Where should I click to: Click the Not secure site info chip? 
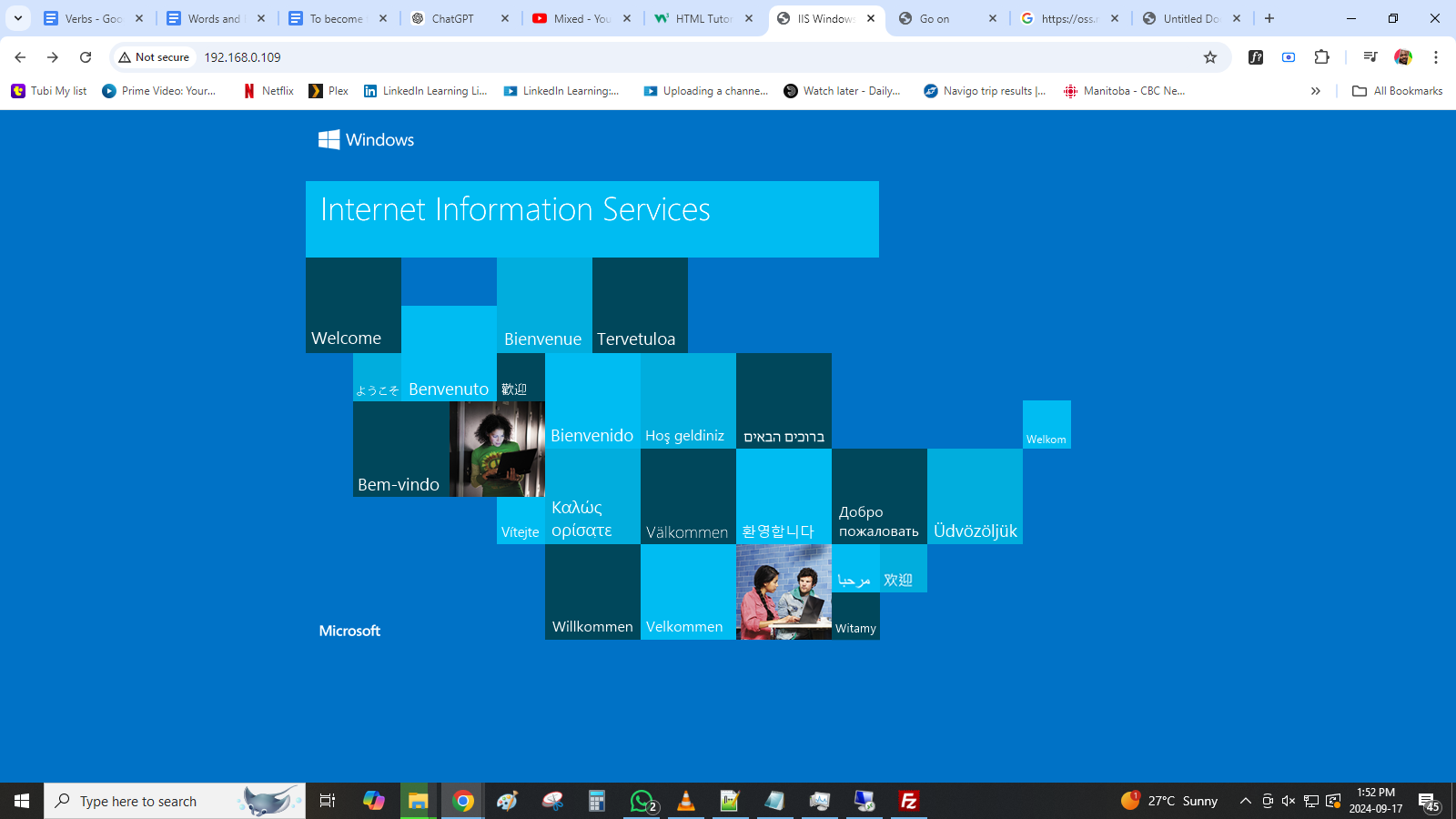(155, 57)
